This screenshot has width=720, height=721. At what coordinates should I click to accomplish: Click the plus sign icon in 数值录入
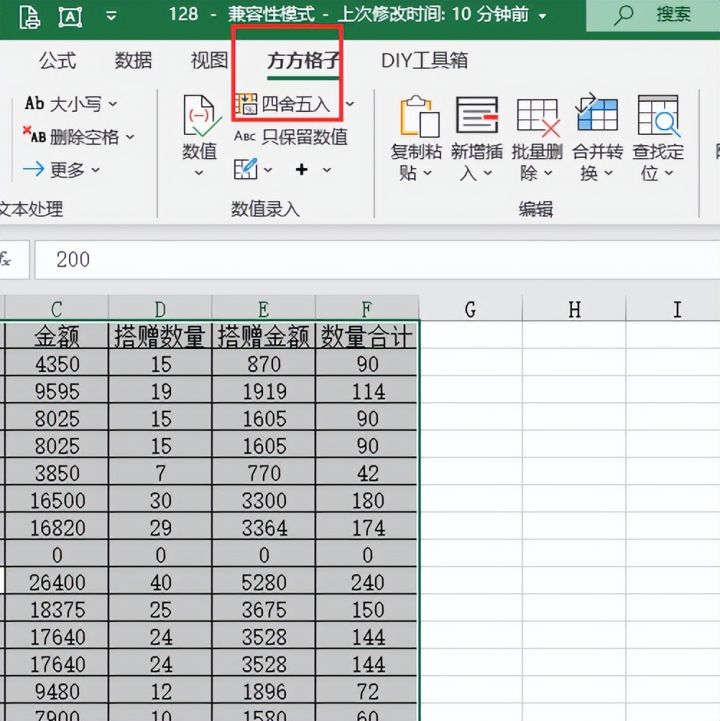pos(302,170)
